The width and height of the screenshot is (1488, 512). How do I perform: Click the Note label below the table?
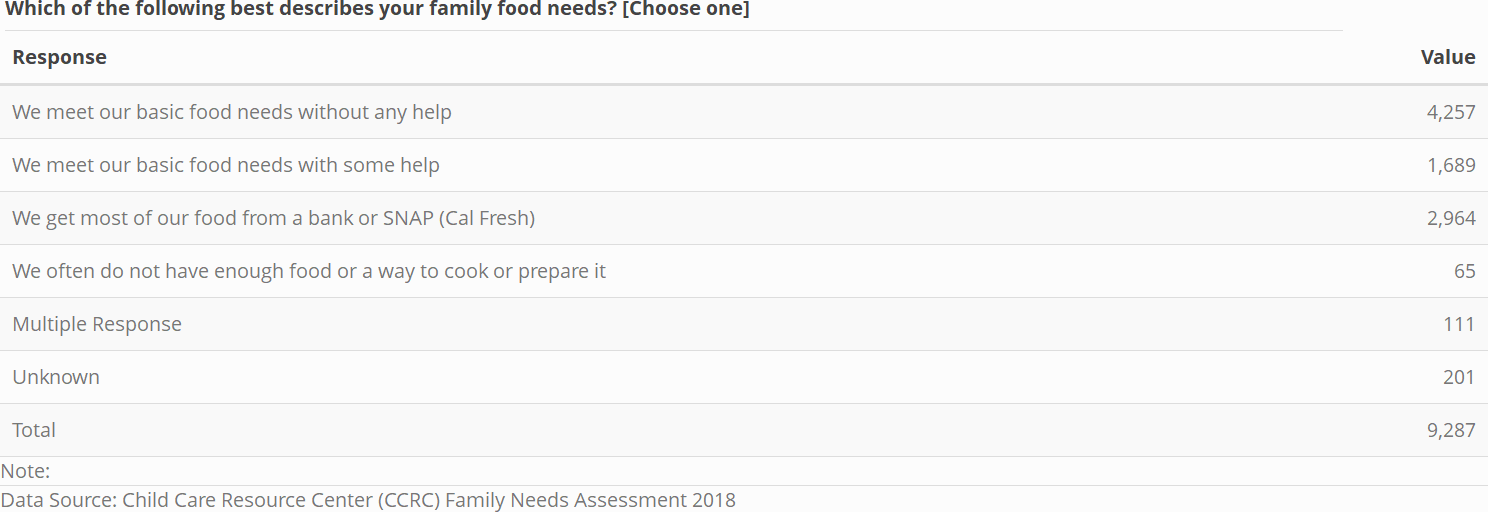(x=25, y=471)
